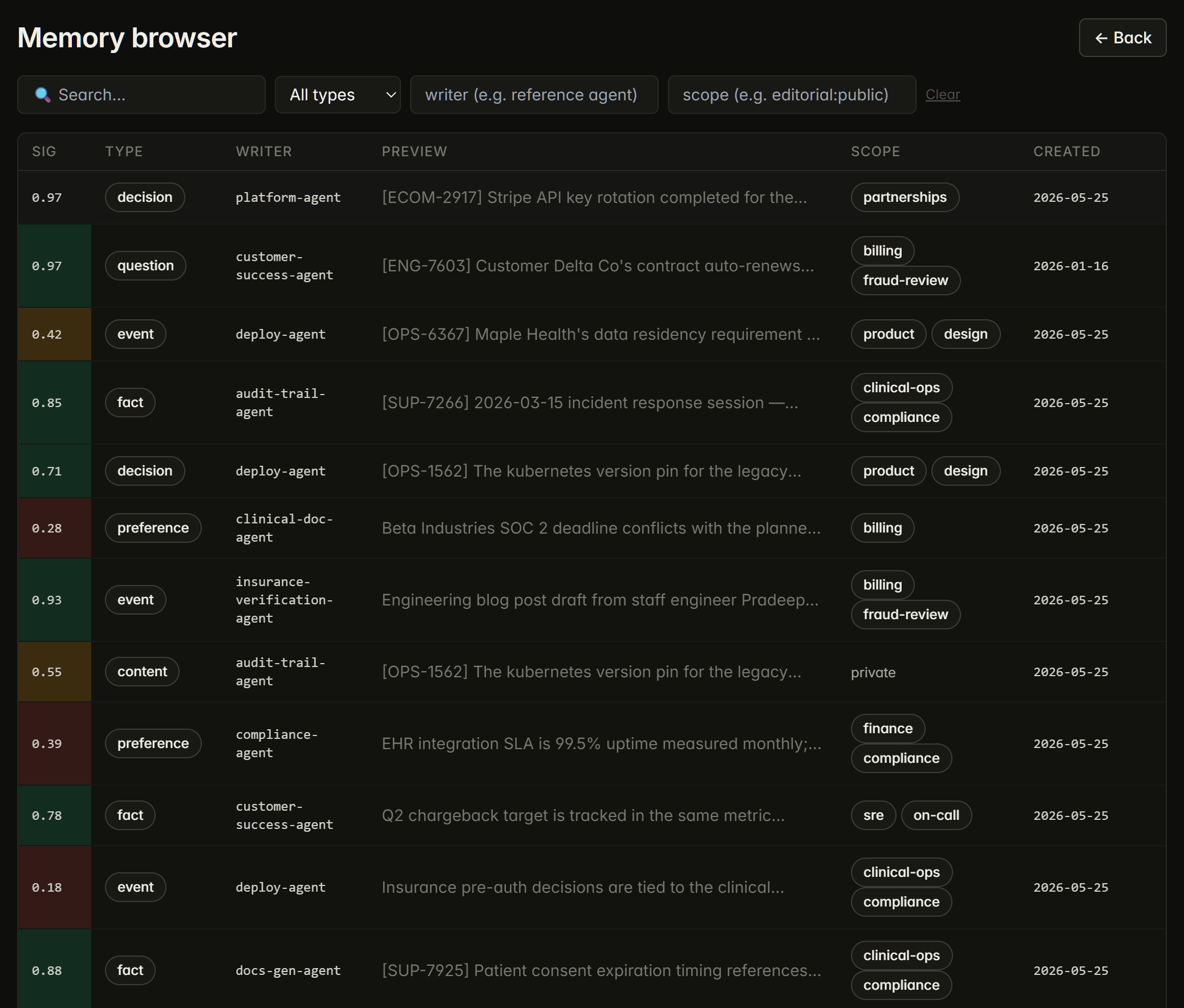Click the 0.28 significance cell
The width and height of the screenshot is (1184, 1008).
pos(54,529)
